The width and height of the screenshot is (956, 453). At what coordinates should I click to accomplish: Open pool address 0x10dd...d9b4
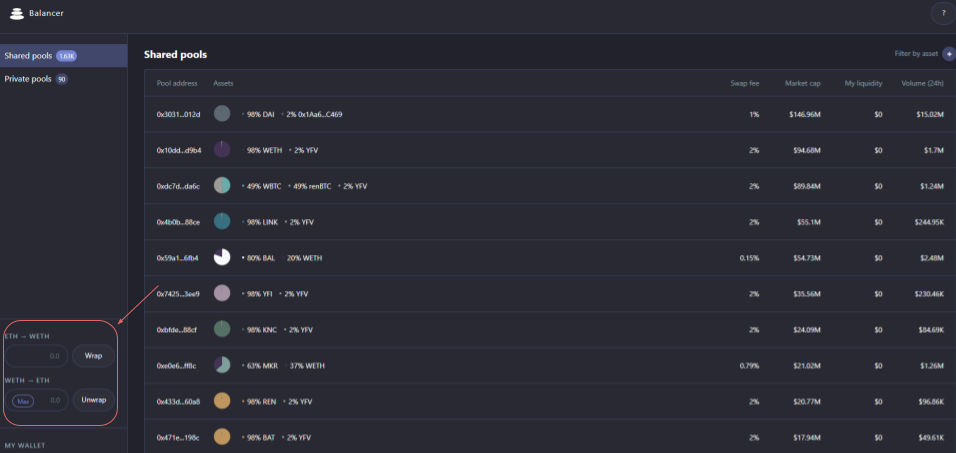point(178,150)
